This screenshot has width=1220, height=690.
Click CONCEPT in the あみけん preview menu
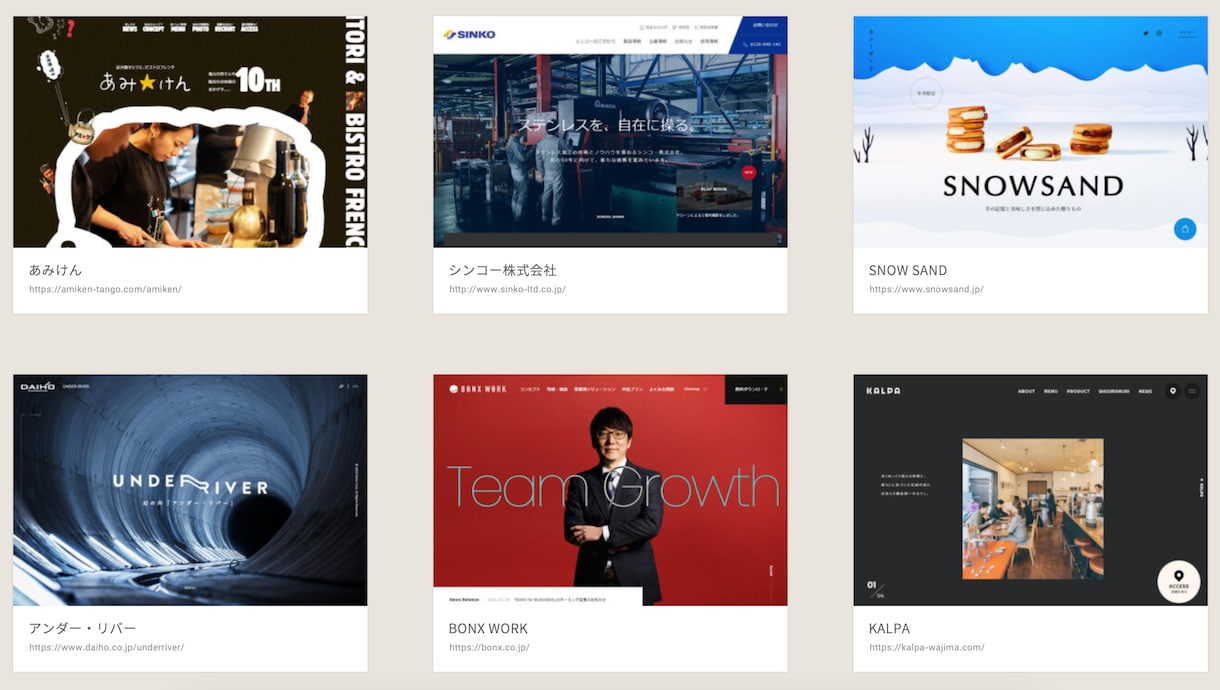click(x=153, y=28)
